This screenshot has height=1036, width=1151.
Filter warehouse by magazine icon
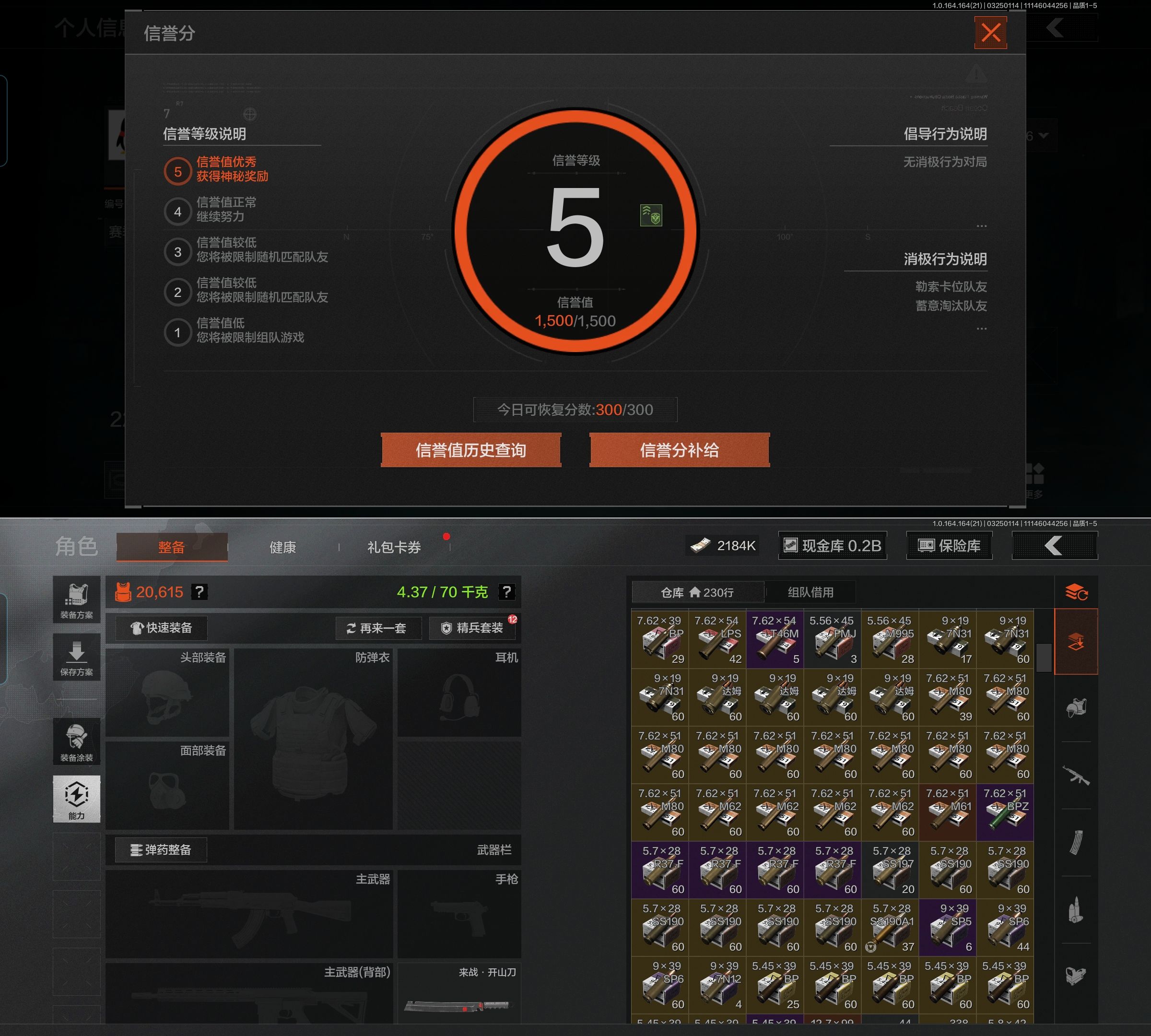pyautogui.click(x=1076, y=842)
